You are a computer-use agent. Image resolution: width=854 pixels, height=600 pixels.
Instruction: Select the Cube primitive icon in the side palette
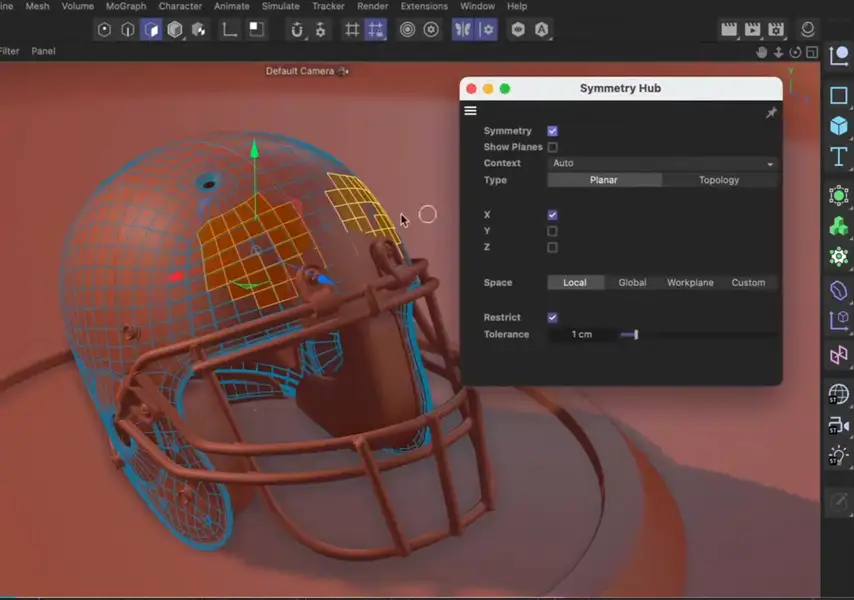tap(838, 126)
